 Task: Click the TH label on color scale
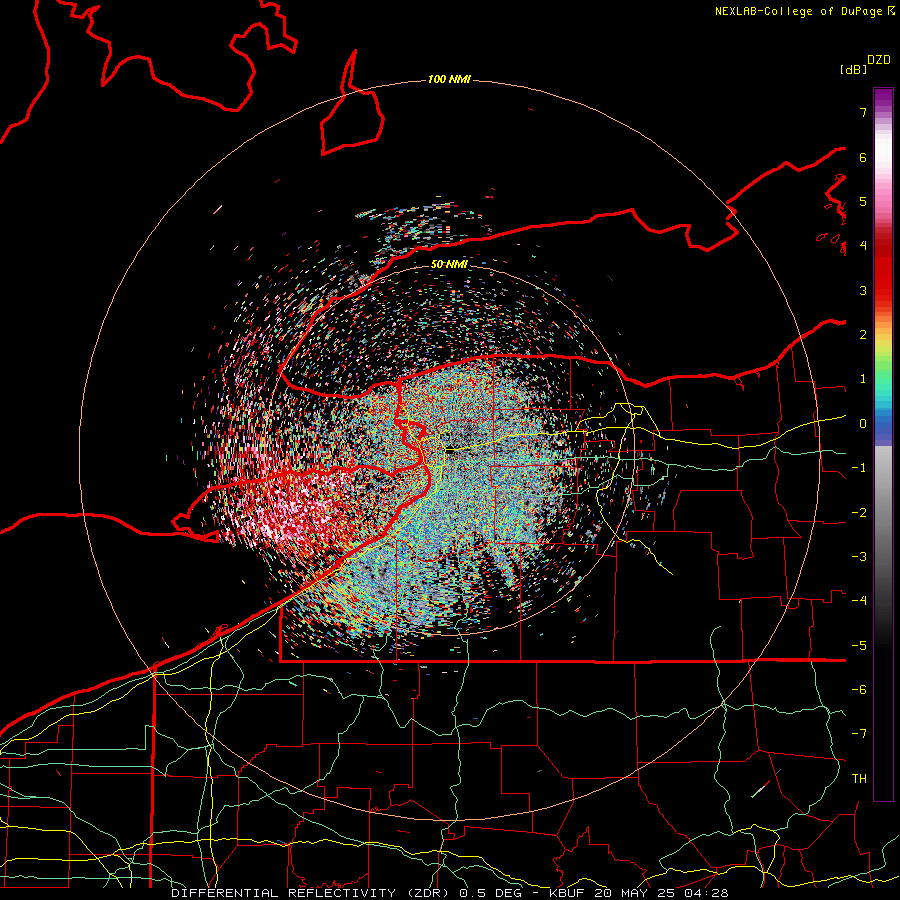pyautogui.click(x=859, y=778)
